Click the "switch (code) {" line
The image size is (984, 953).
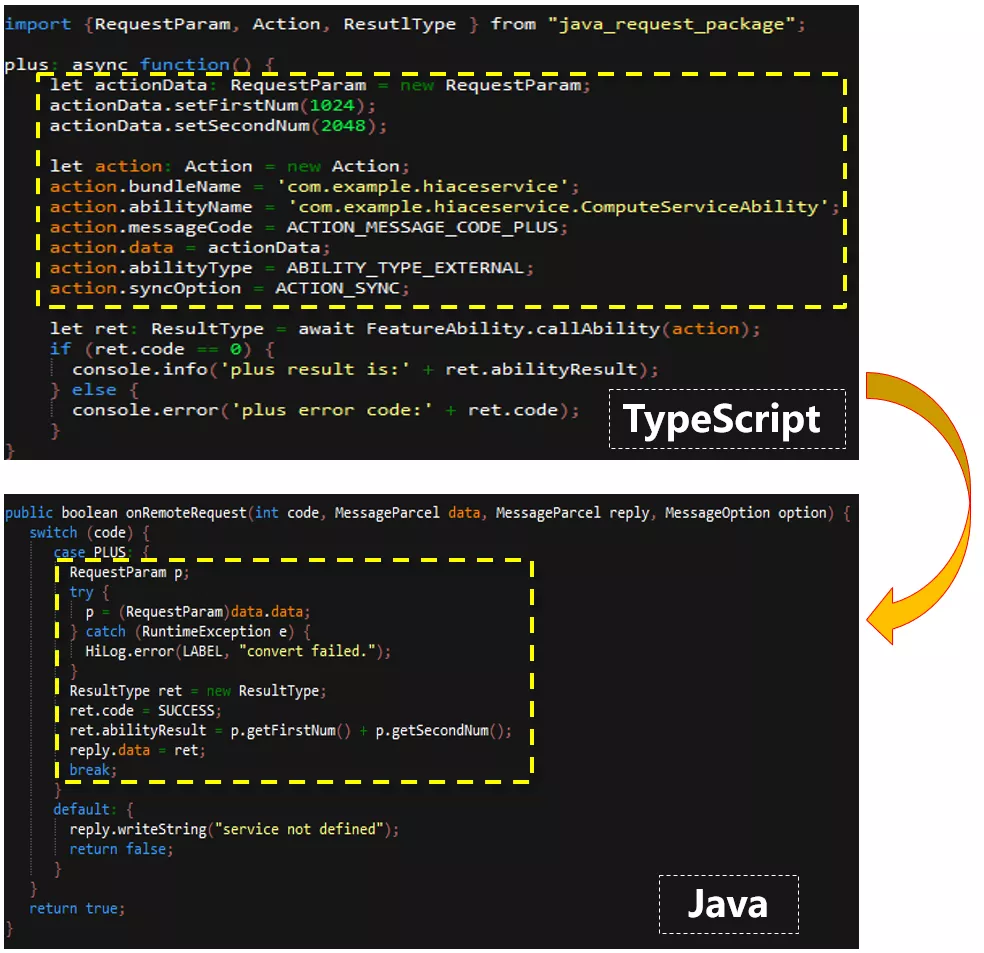point(90,533)
